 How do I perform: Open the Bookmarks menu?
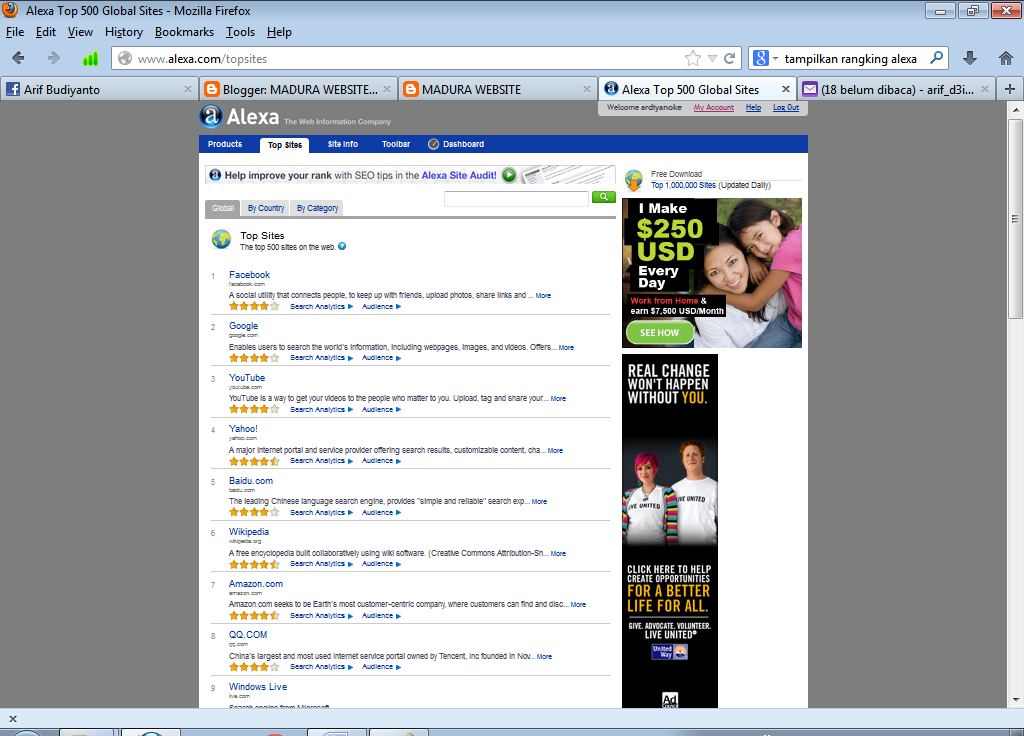(184, 32)
